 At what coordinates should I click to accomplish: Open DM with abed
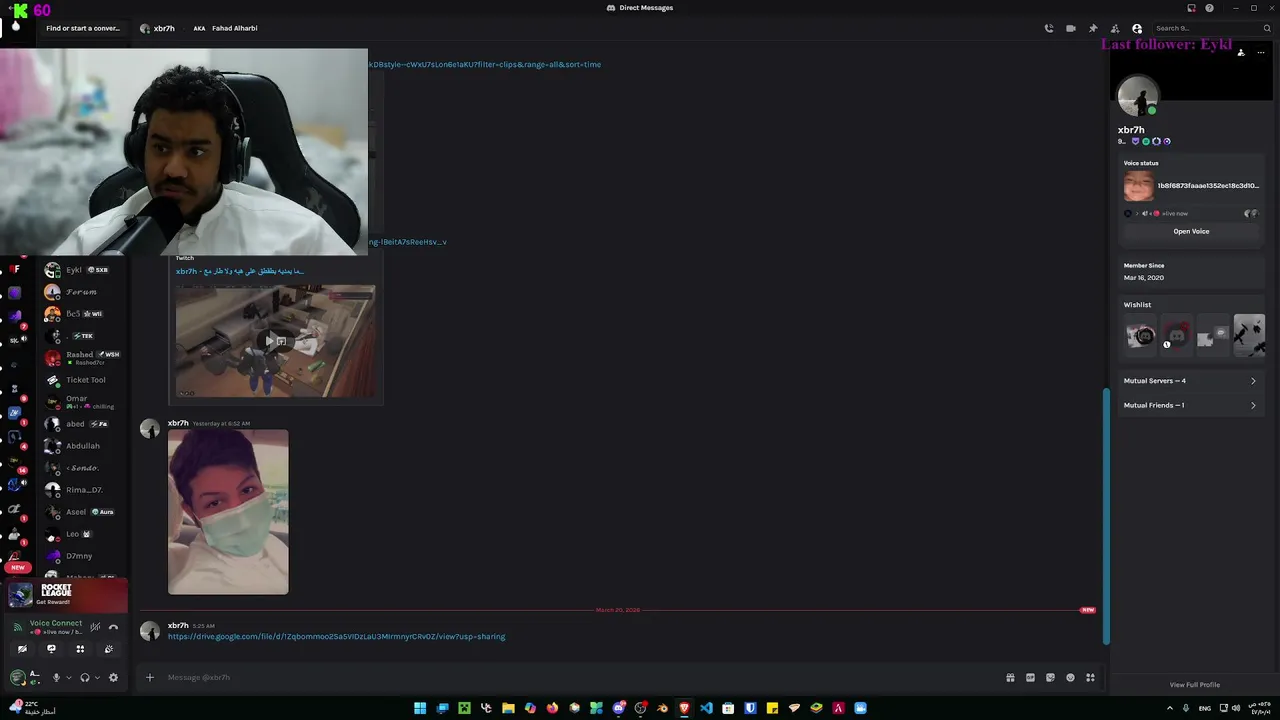point(84,424)
